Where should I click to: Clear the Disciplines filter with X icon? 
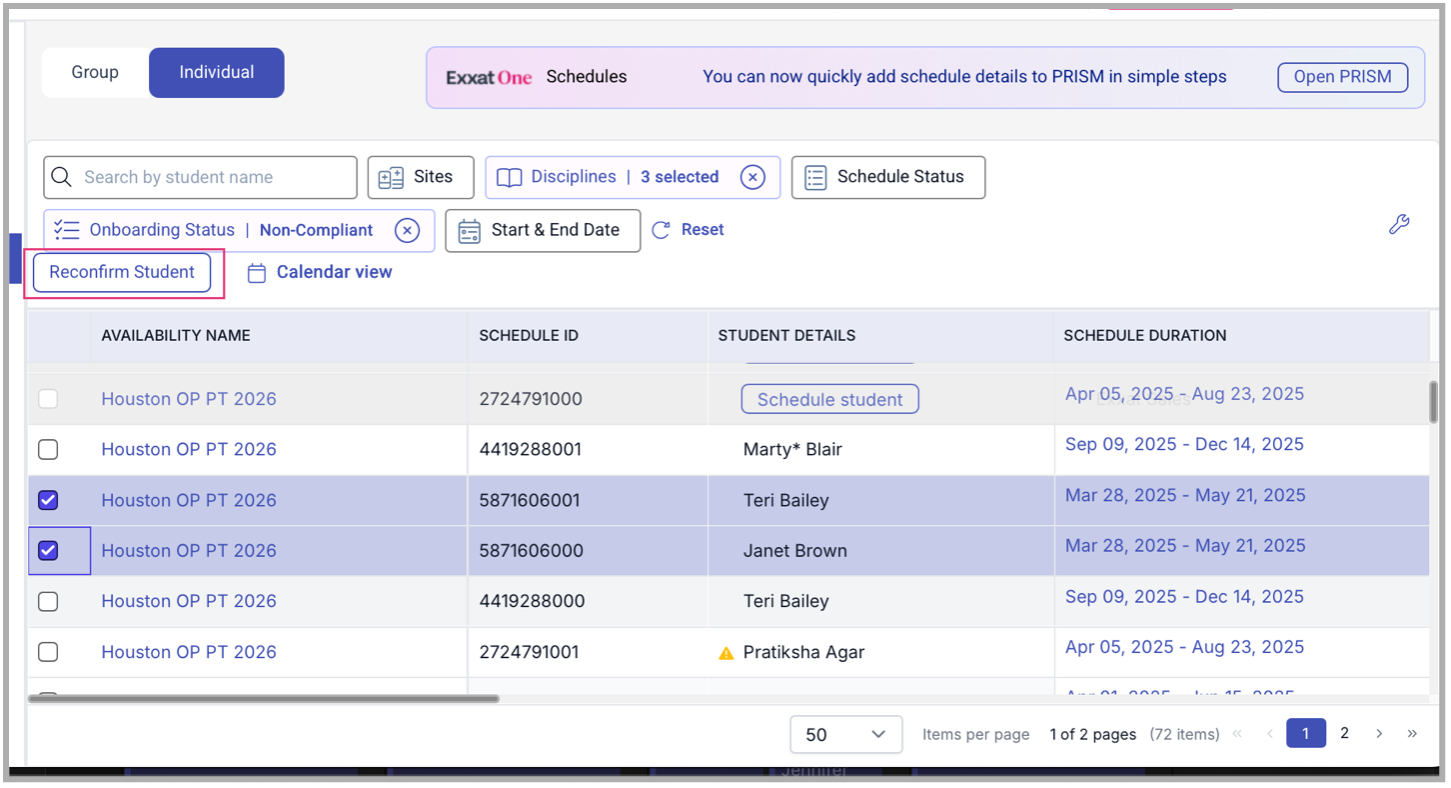[752, 177]
